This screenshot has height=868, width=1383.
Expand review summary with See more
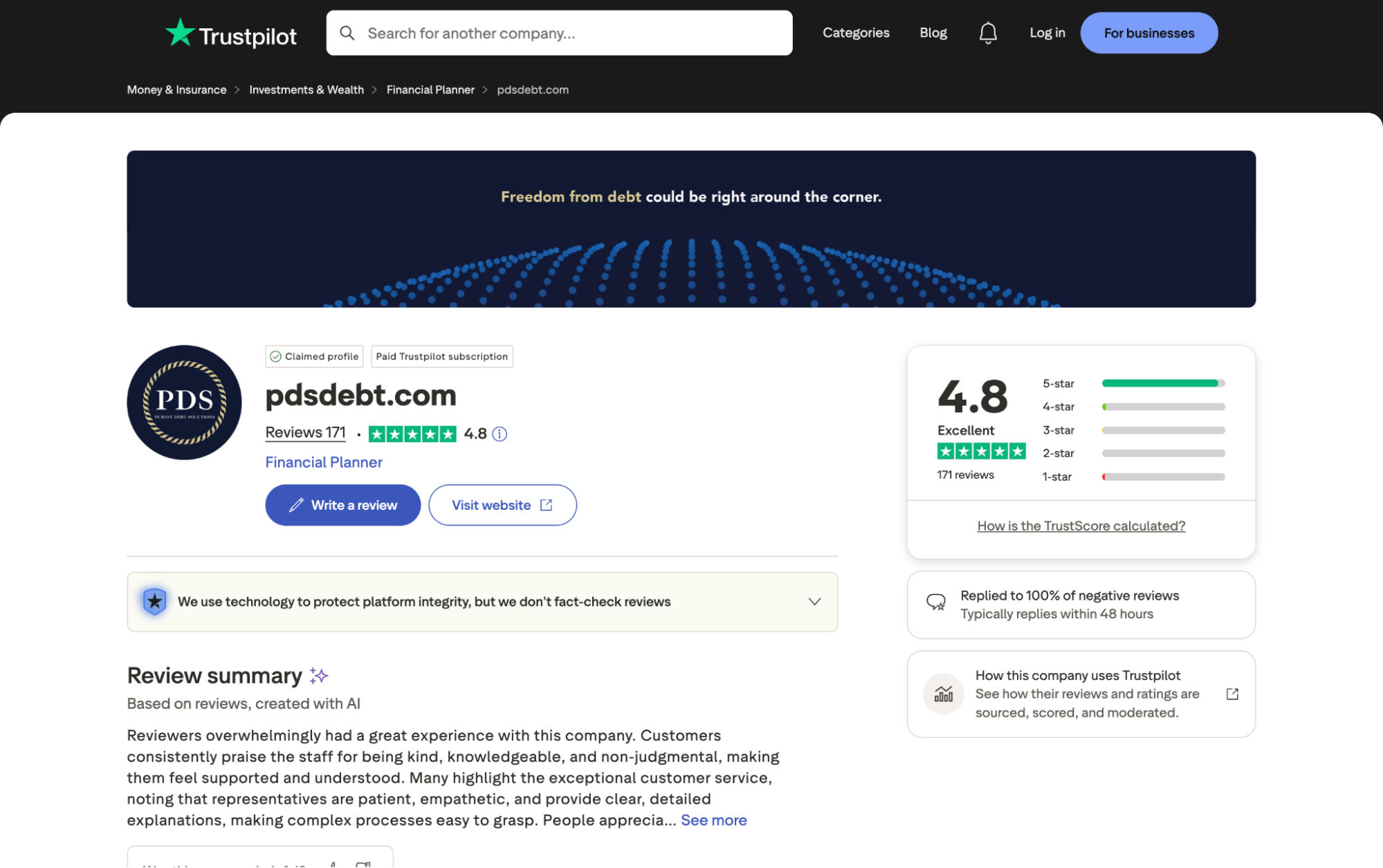pos(713,820)
